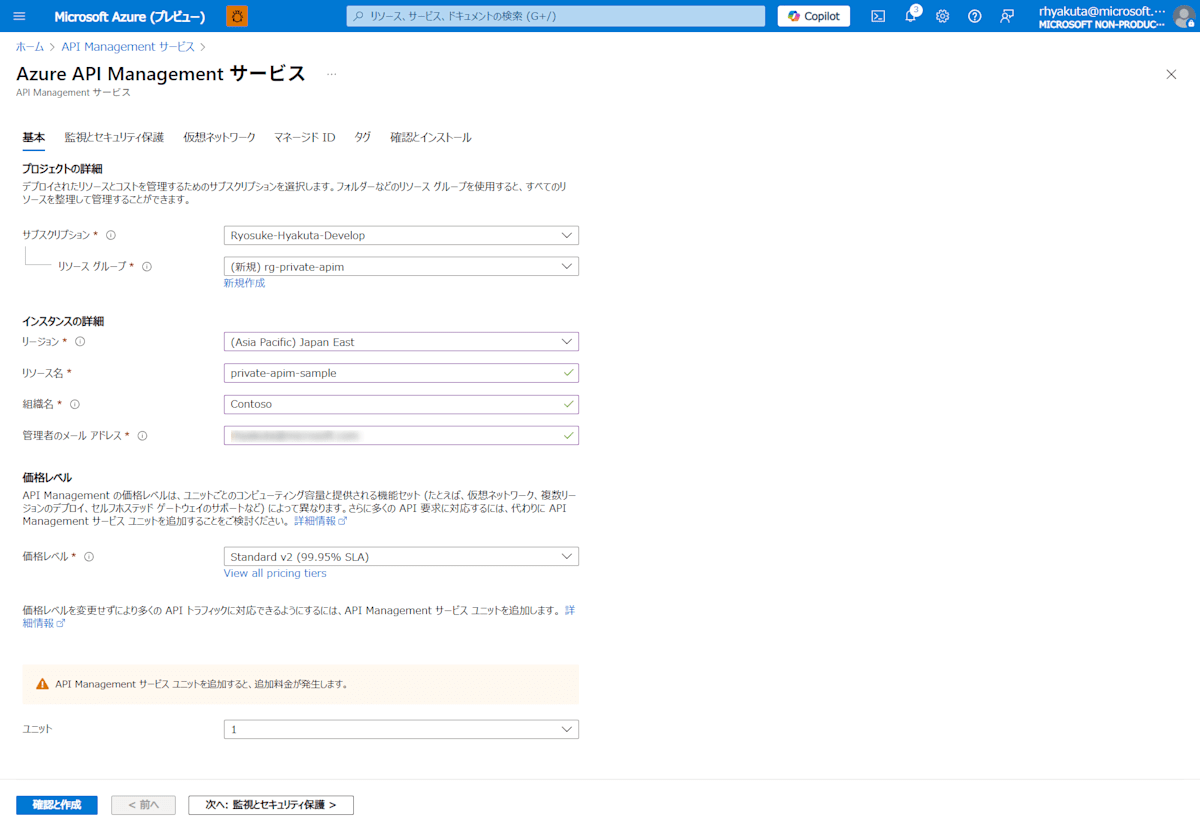1200x831 pixels.
Task: Click 詳細情報 link in pricing description
Action: 320,522
